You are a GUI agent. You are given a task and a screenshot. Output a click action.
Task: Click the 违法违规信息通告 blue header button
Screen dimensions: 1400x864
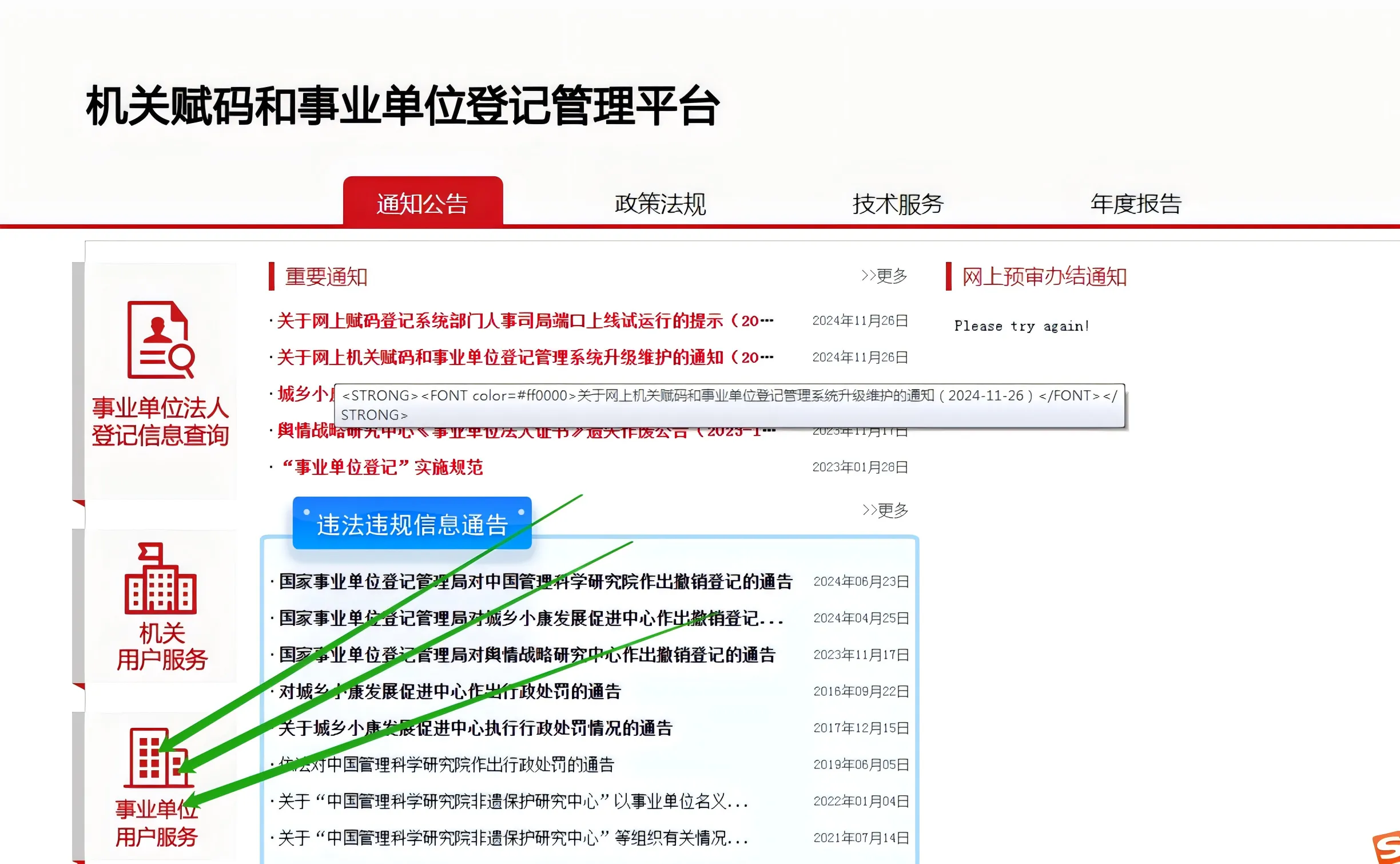[x=412, y=524]
